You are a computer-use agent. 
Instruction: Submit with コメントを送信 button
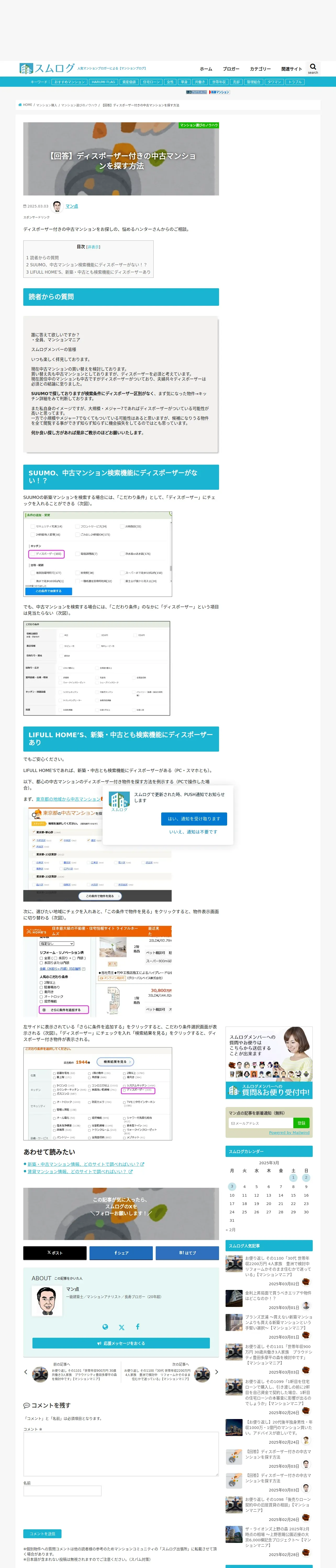coord(42,1534)
